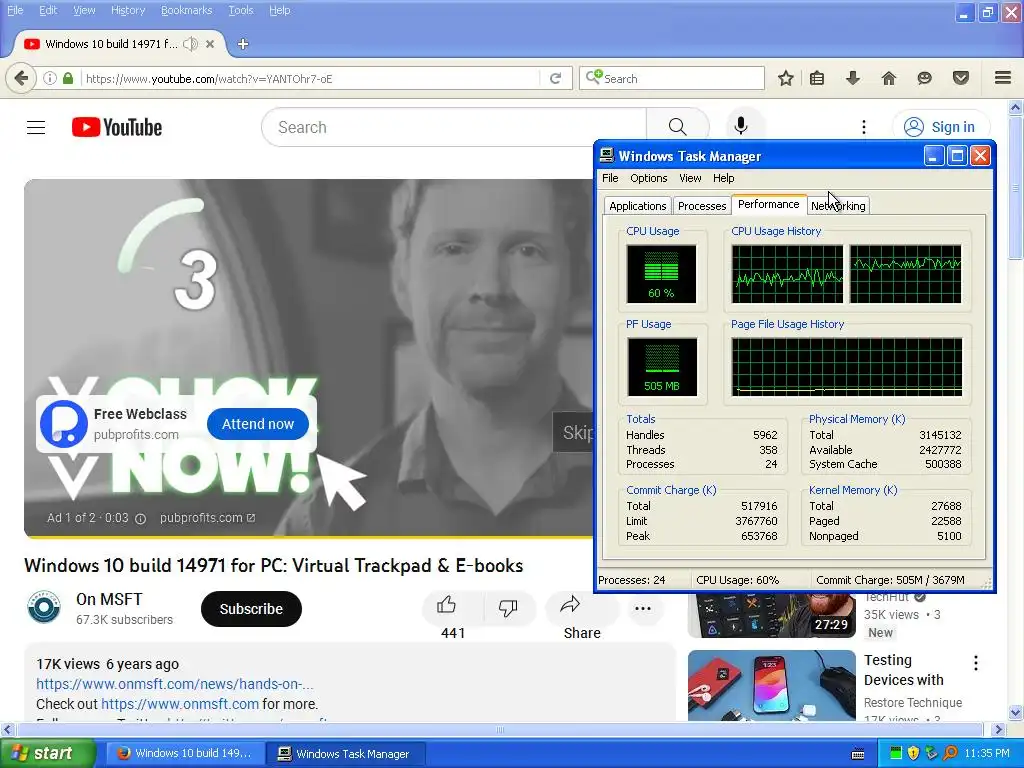Bookmark this page with the star icon
The width and height of the screenshot is (1024, 768).
786,78
